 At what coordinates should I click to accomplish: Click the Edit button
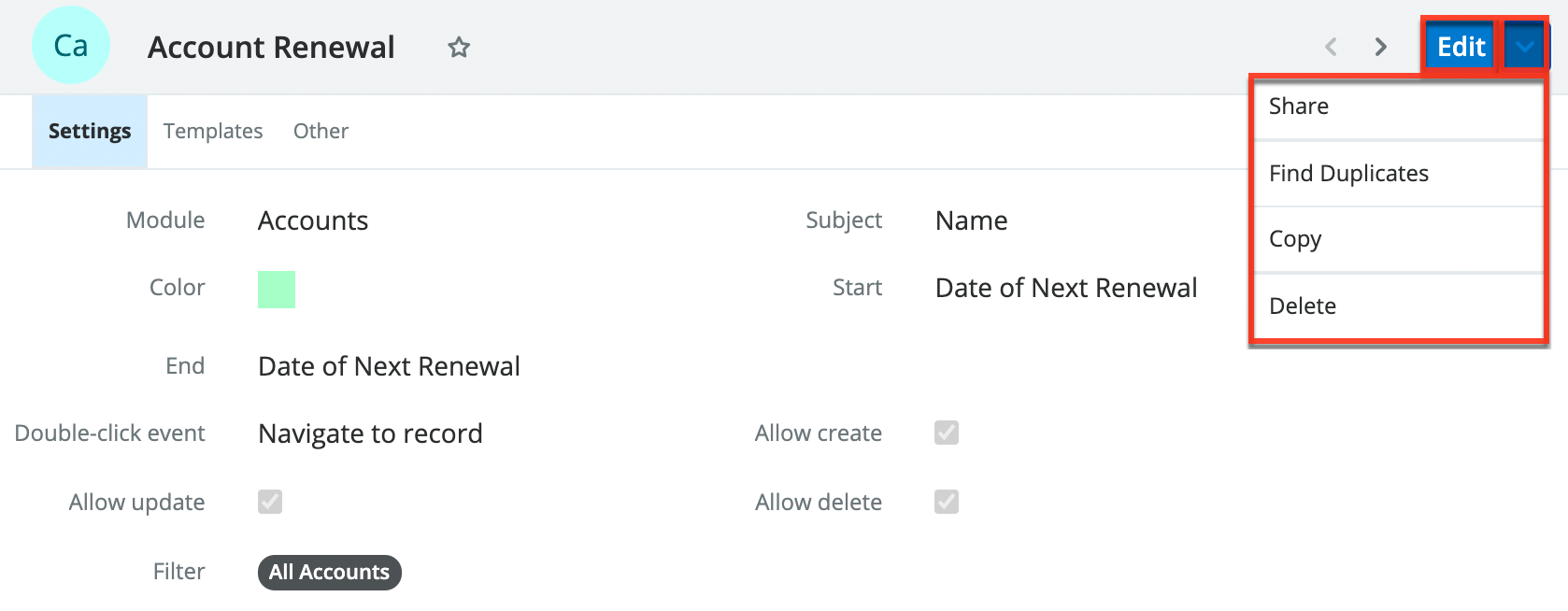1459,45
